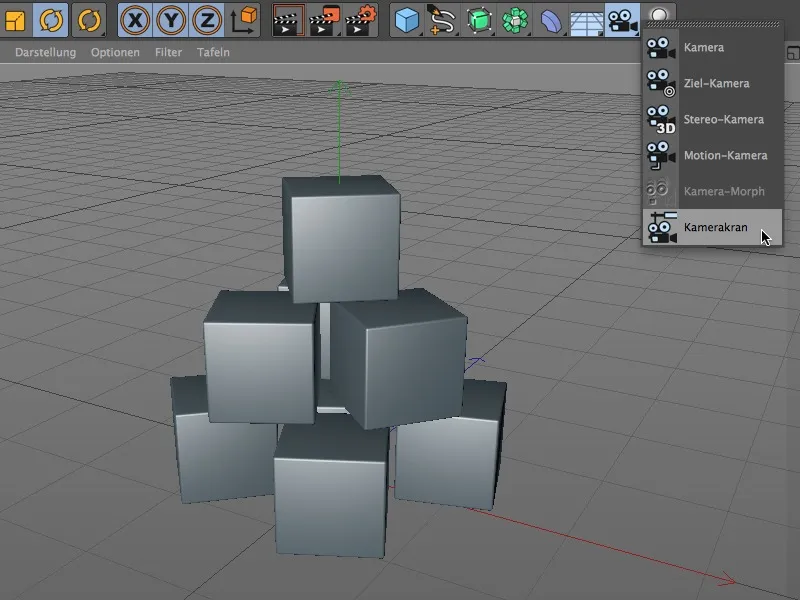Screen dimensions: 800x600
Task: Switch the coordinate system toggle
Action: [243, 20]
